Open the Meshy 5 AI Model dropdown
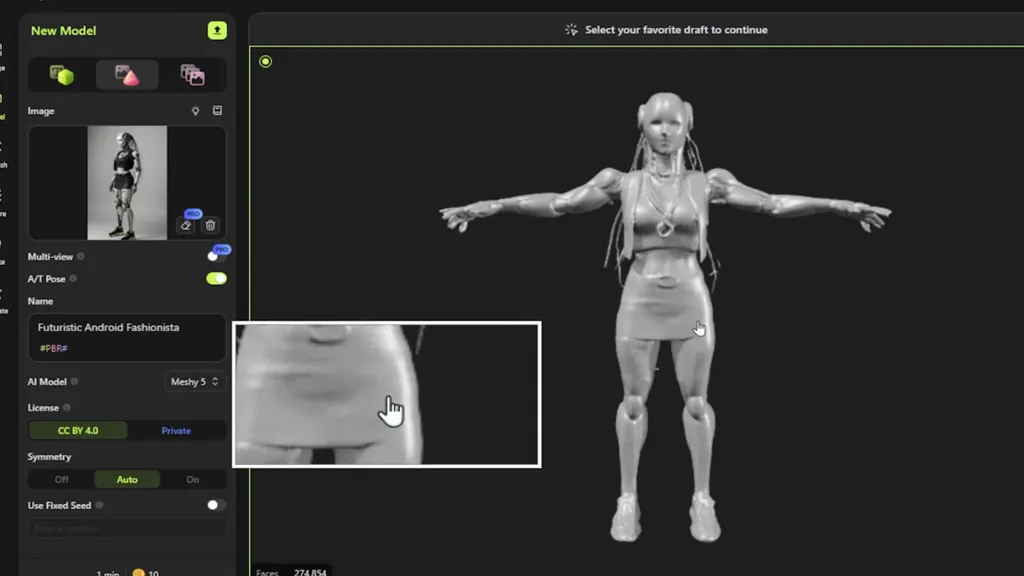This screenshot has height=576, width=1024. [x=194, y=381]
